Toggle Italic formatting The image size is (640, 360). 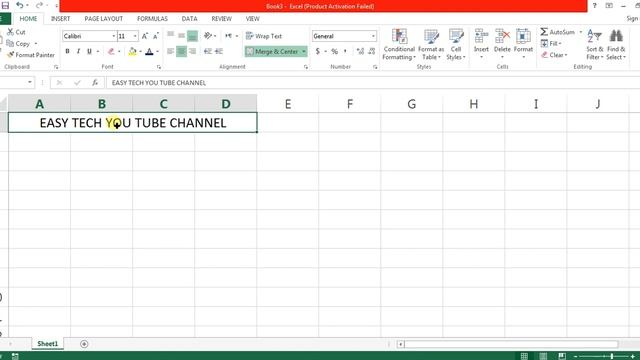click(78, 51)
